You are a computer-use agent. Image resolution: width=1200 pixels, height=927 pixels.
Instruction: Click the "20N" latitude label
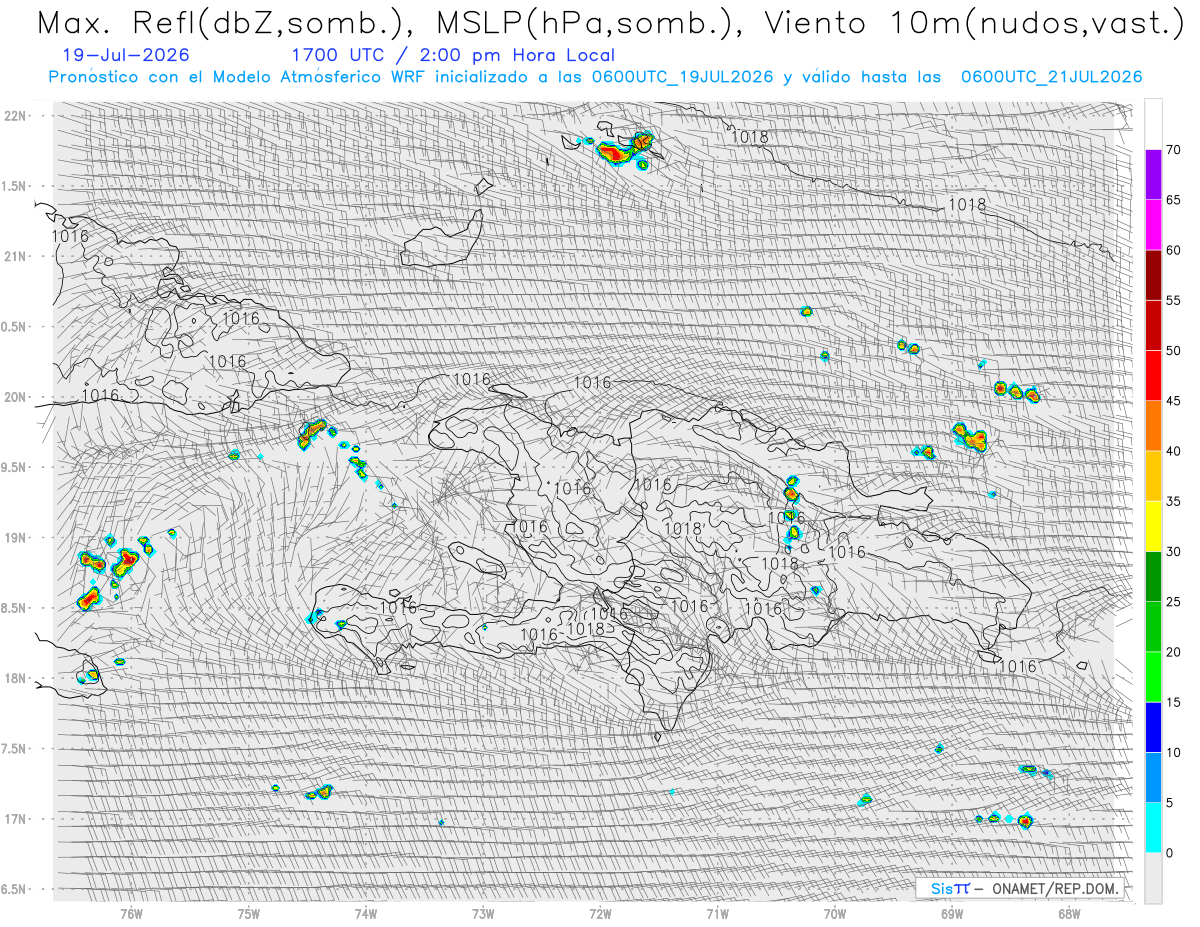coord(16,397)
